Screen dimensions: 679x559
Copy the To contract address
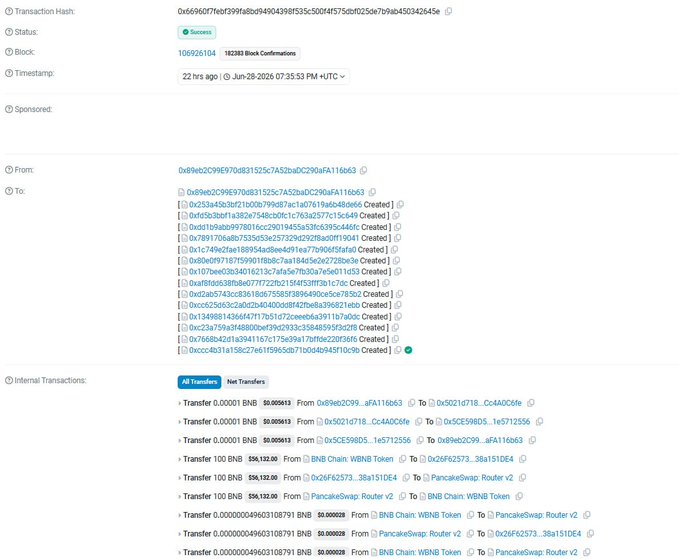[x=372, y=192]
